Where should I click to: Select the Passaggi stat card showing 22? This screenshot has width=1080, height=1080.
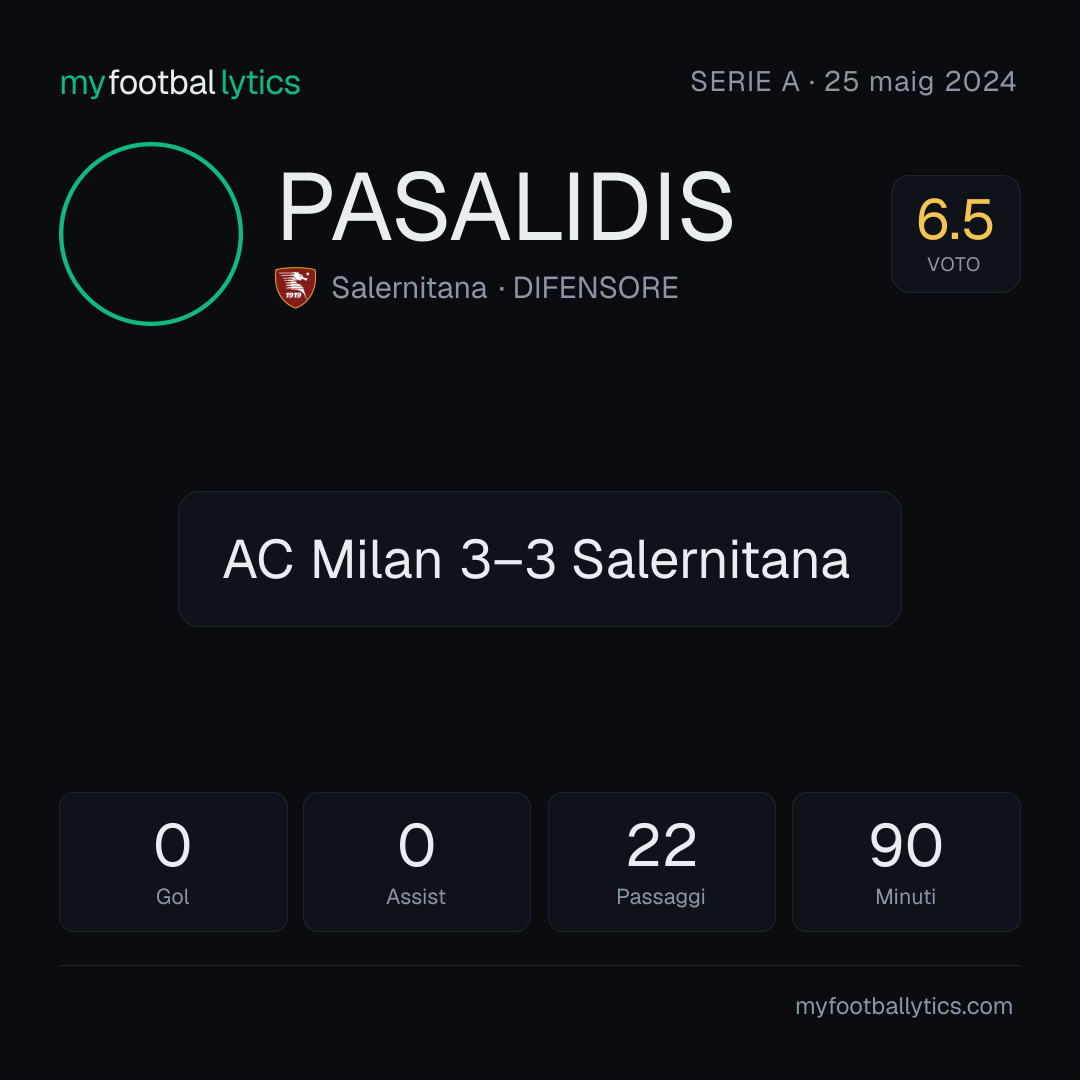pyautogui.click(x=661, y=862)
